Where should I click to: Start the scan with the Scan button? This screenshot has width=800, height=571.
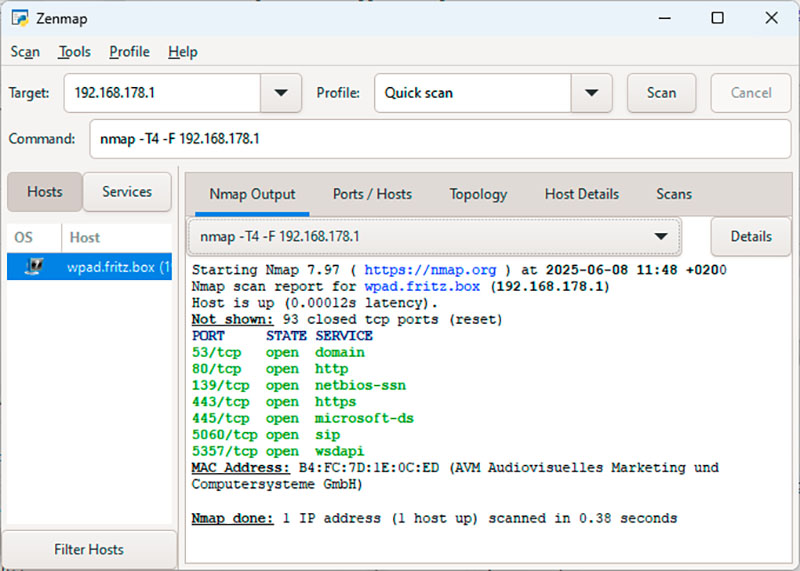click(661, 93)
